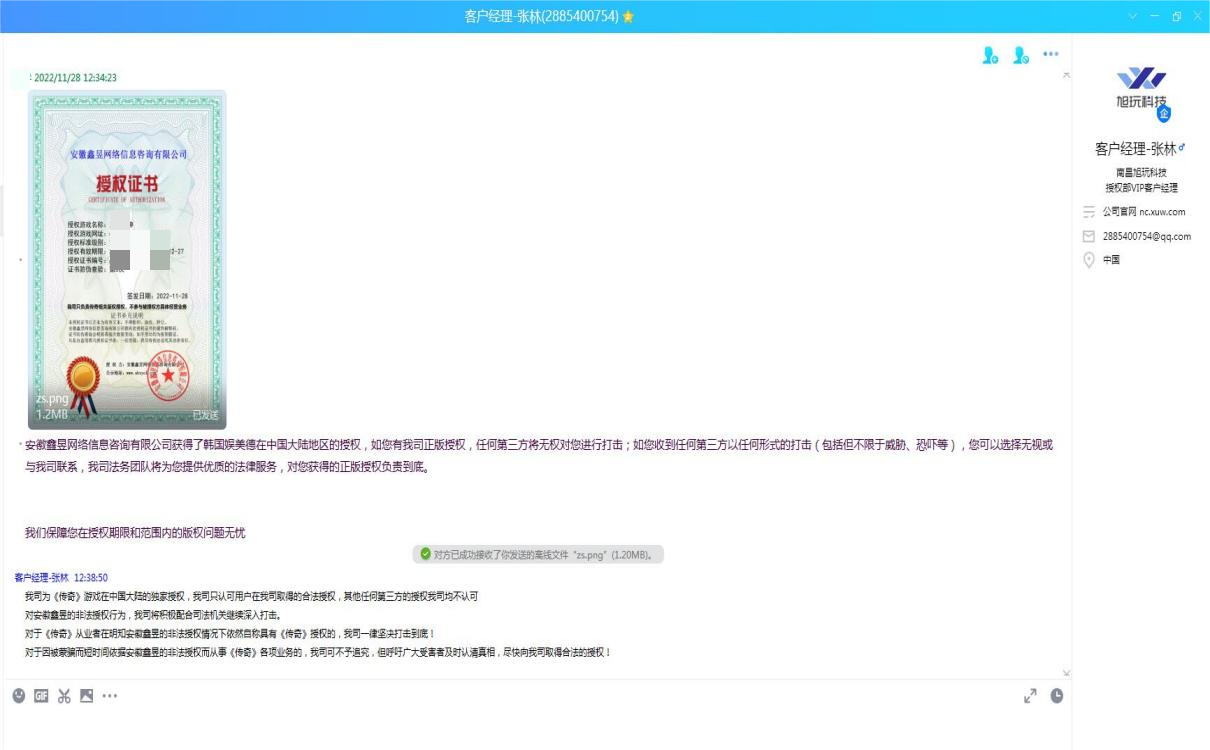This screenshot has width=1210, height=750.
Task: Click the male gender symbol by 张林
Action: tap(1182, 148)
